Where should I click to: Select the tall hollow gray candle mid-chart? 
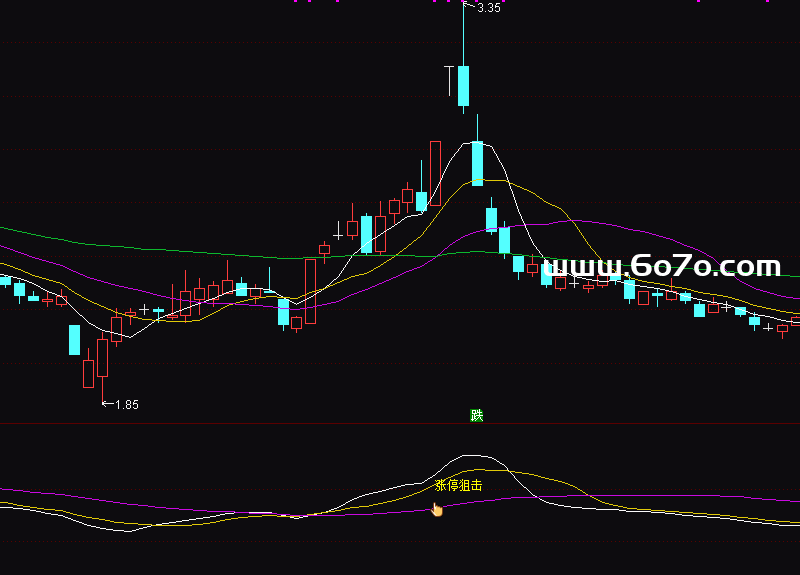point(310,291)
